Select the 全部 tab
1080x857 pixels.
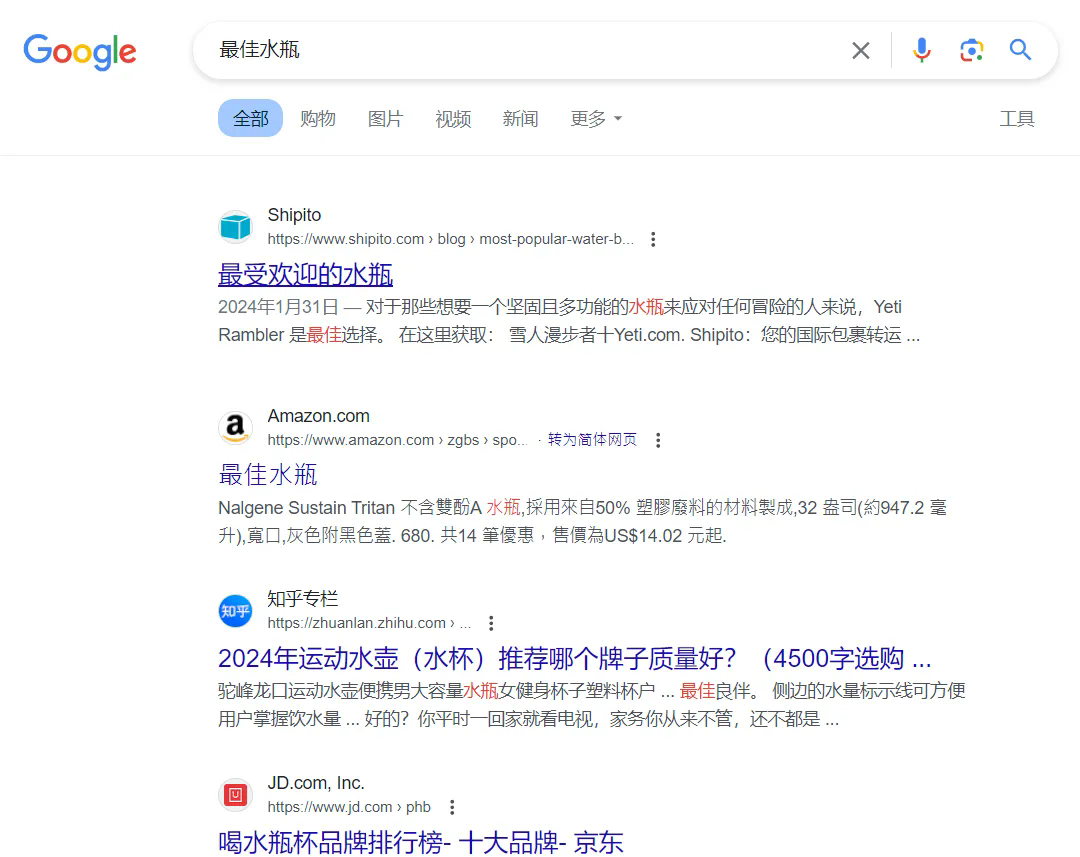click(251, 118)
